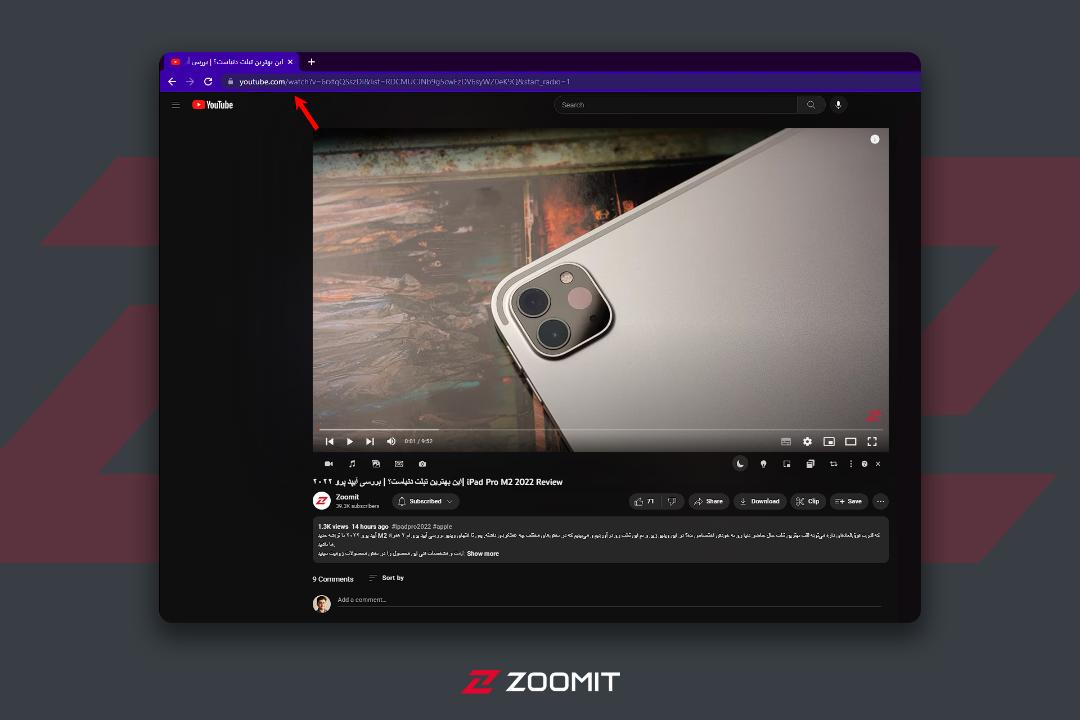Expand description with Show more
Viewport: 1080px width, 720px height.
point(483,554)
